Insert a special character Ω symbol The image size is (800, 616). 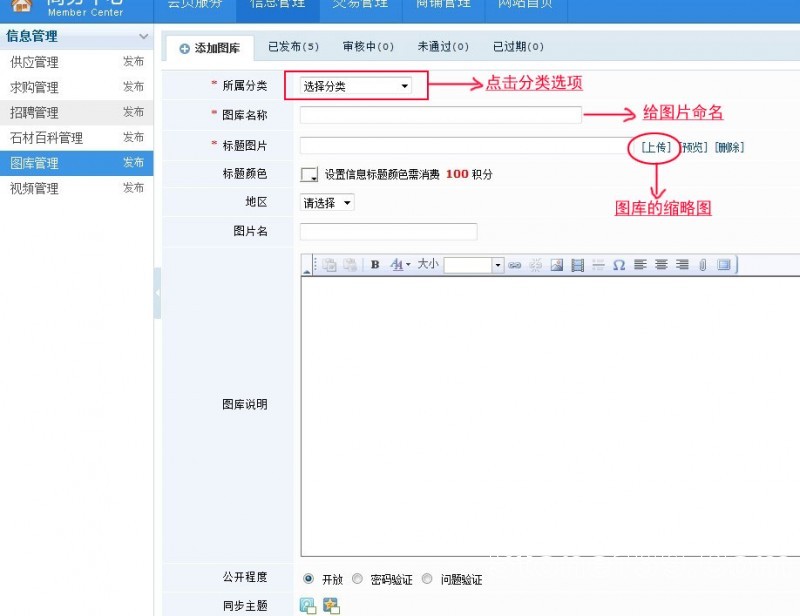pos(618,265)
